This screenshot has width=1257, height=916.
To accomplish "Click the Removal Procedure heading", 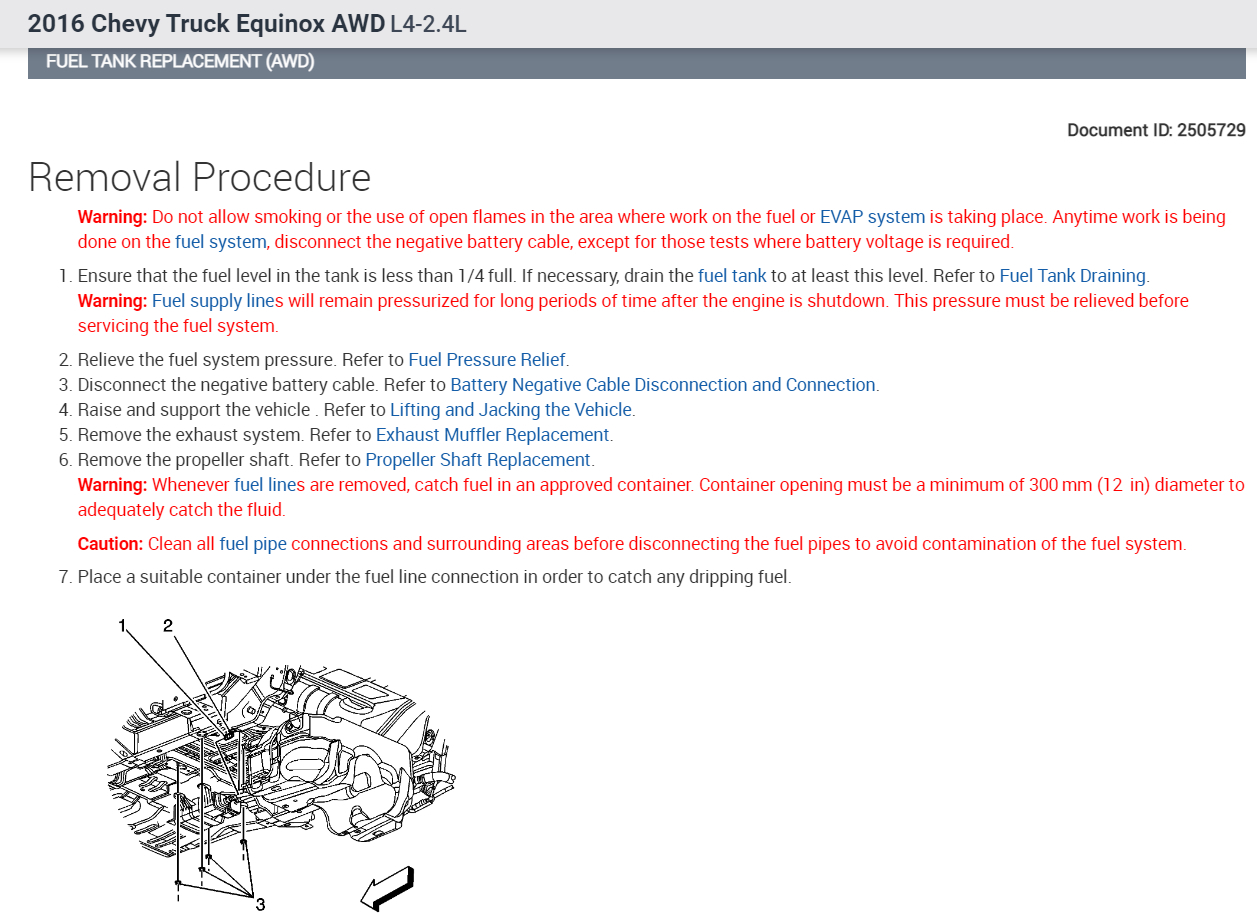I will (200, 177).
